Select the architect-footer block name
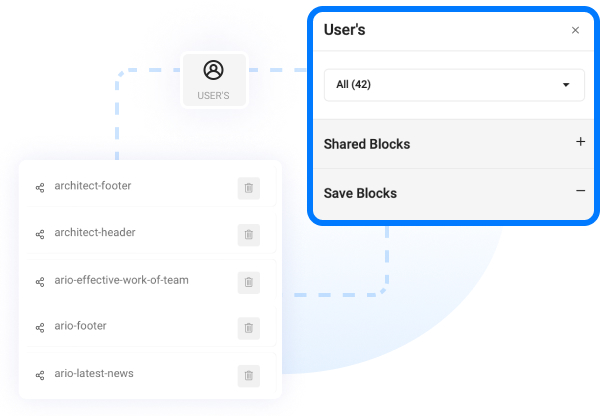600x416 pixels. click(93, 186)
